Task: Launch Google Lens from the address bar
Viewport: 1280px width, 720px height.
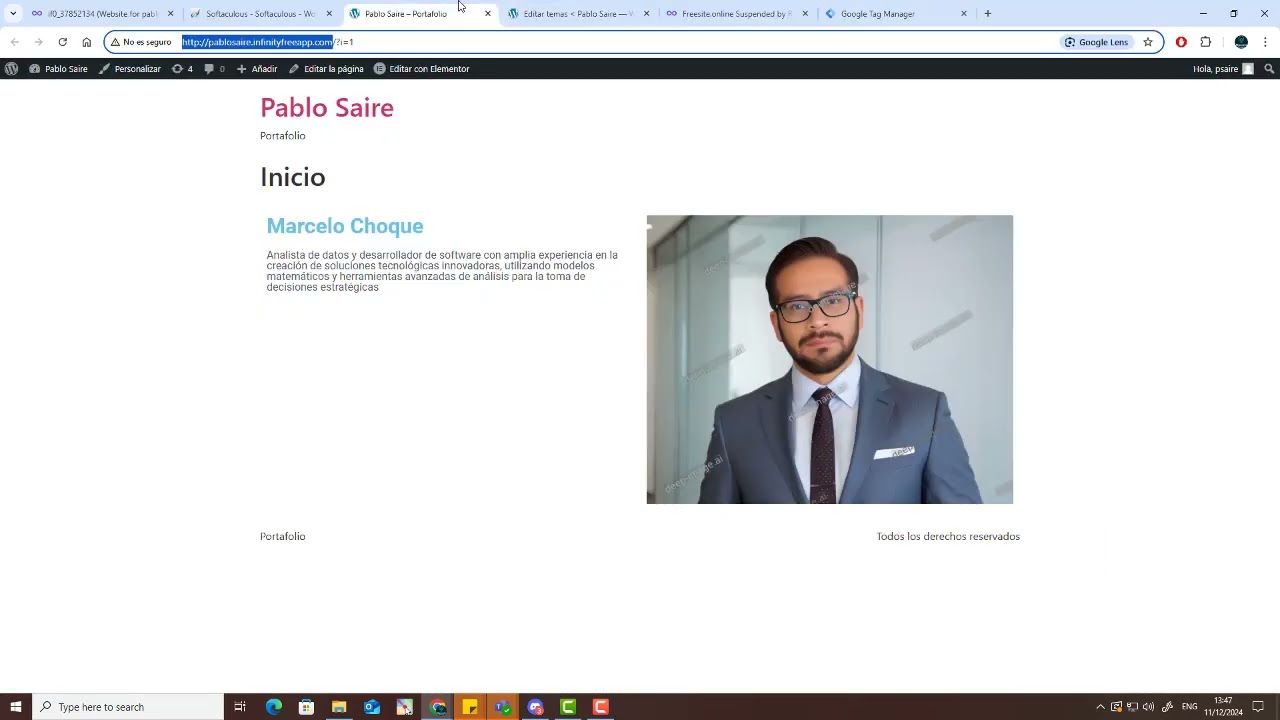Action: point(1097,42)
